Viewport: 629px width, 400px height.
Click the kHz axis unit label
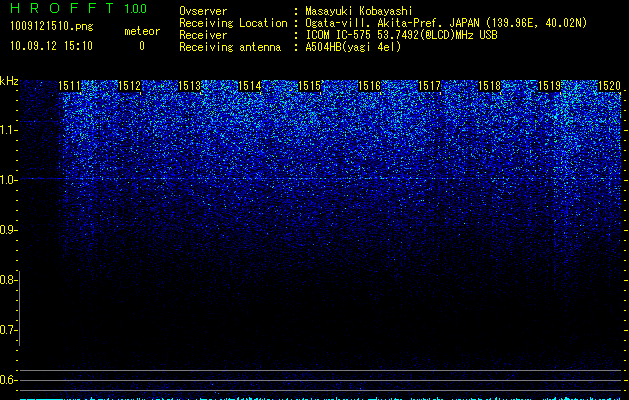point(9,81)
